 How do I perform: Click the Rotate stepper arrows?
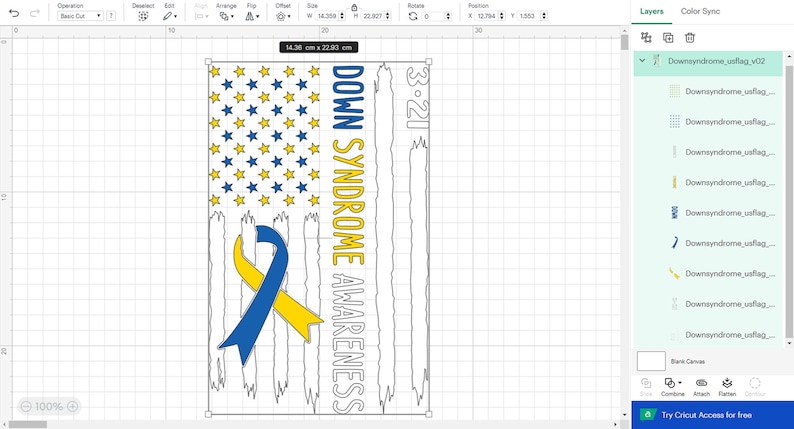click(448, 16)
